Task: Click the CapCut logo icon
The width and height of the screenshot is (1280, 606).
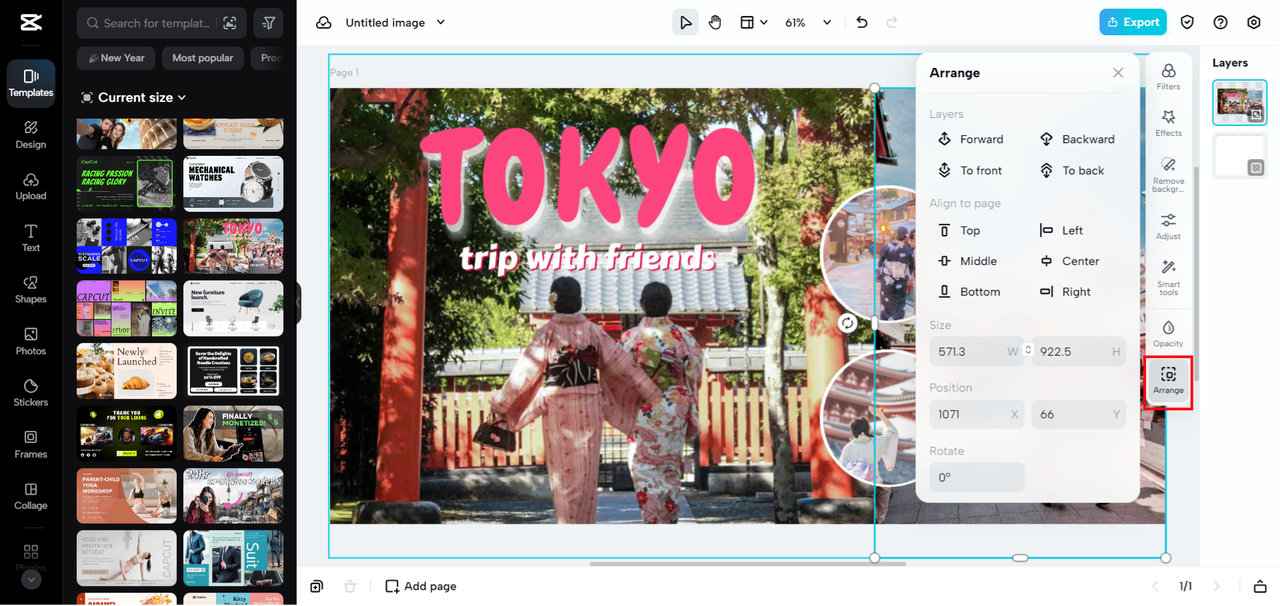Action: (x=31, y=24)
